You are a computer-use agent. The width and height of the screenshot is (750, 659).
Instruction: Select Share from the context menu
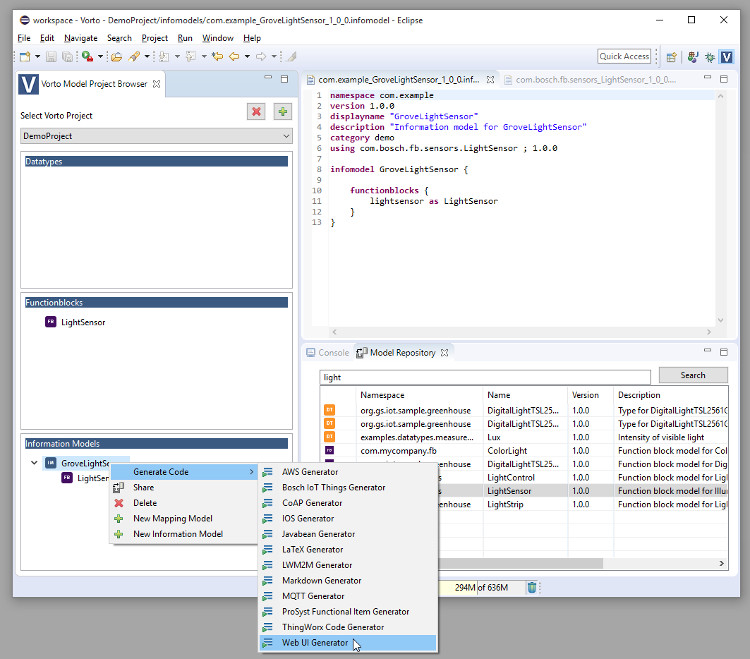click(184, 487)
